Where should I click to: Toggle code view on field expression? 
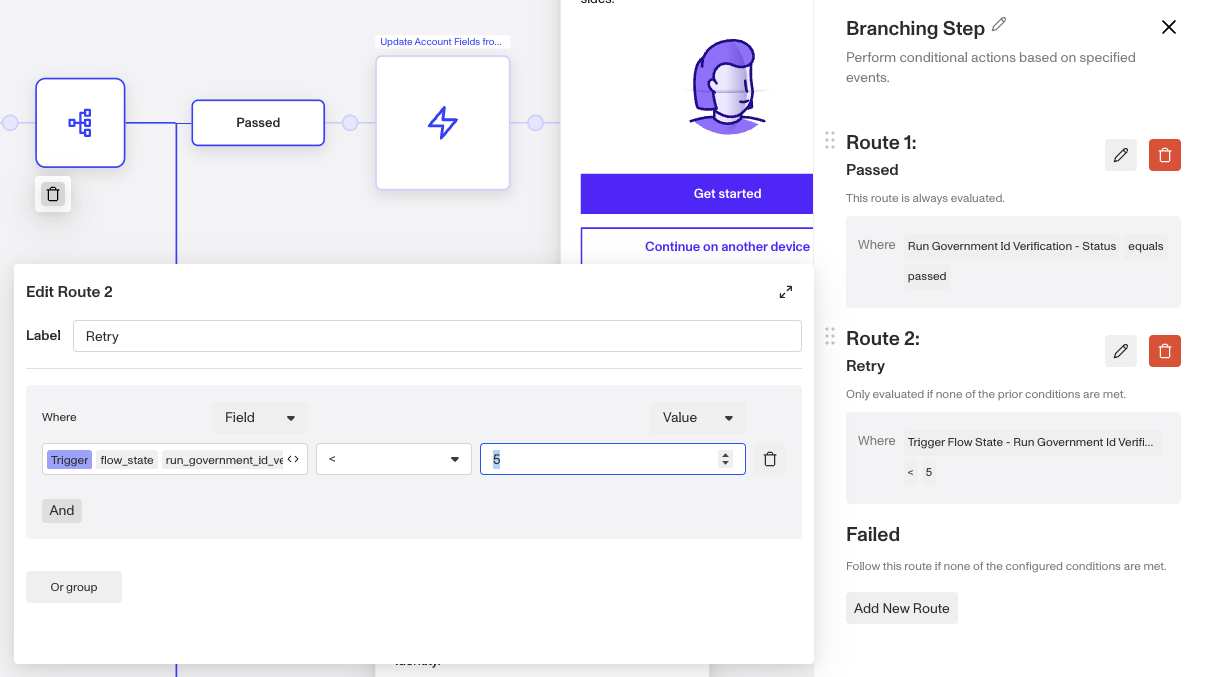click(293, 459)
